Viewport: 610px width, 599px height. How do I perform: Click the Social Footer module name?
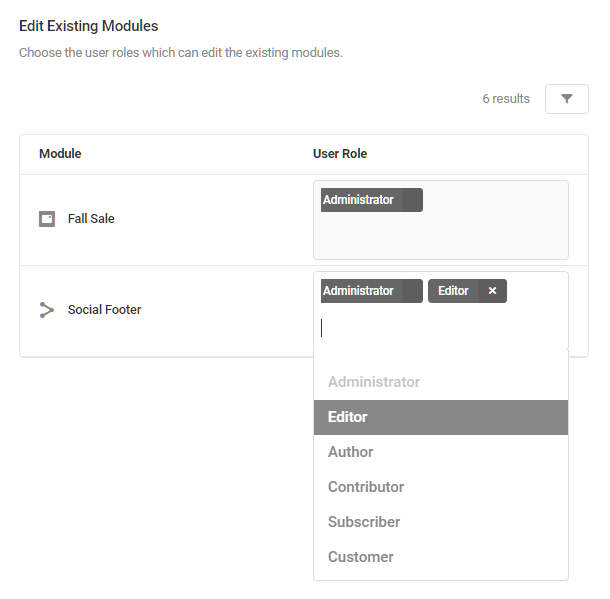click(104, 310)
